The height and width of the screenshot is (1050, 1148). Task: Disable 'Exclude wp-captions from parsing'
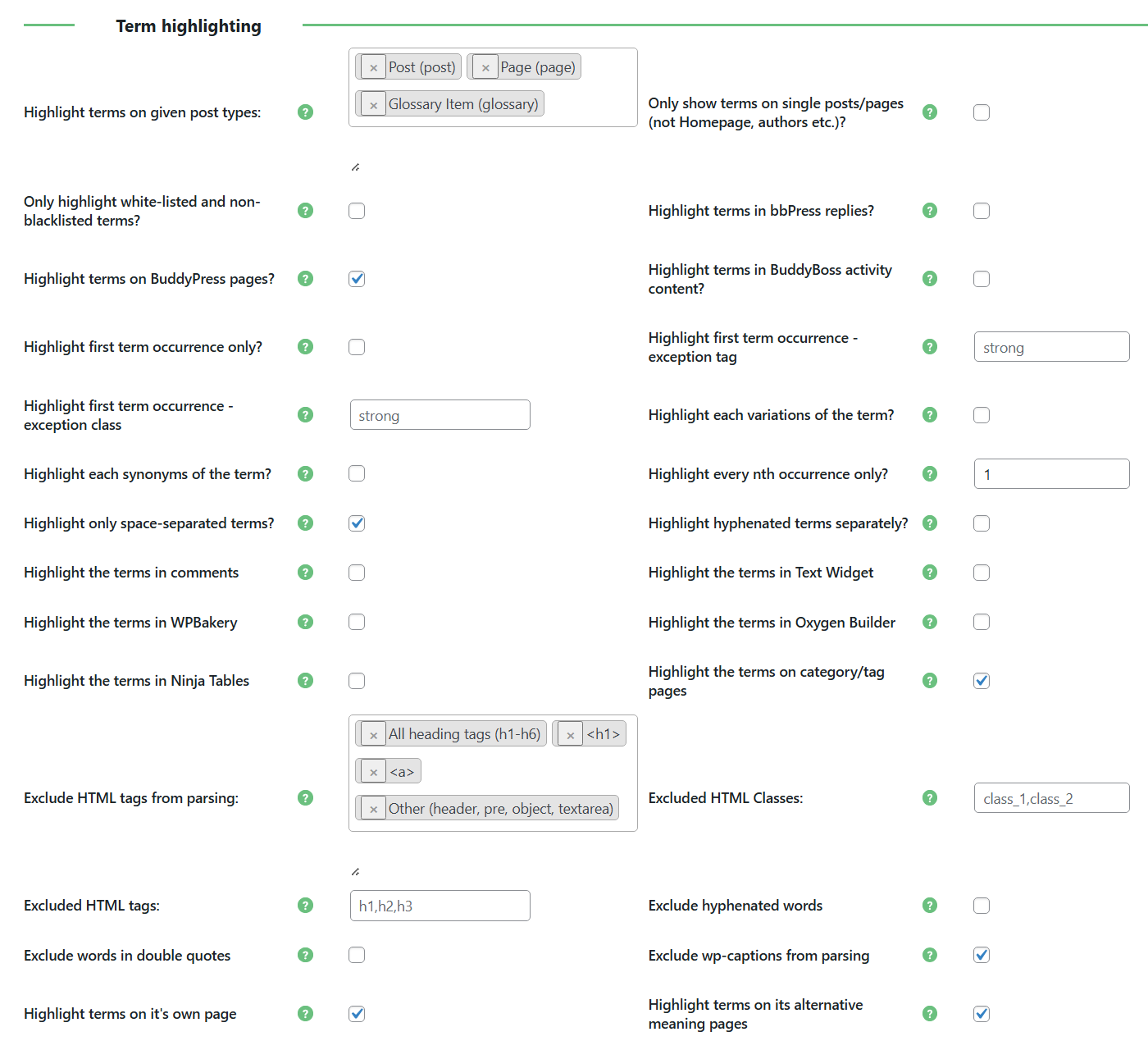click(x=982, y=955)
